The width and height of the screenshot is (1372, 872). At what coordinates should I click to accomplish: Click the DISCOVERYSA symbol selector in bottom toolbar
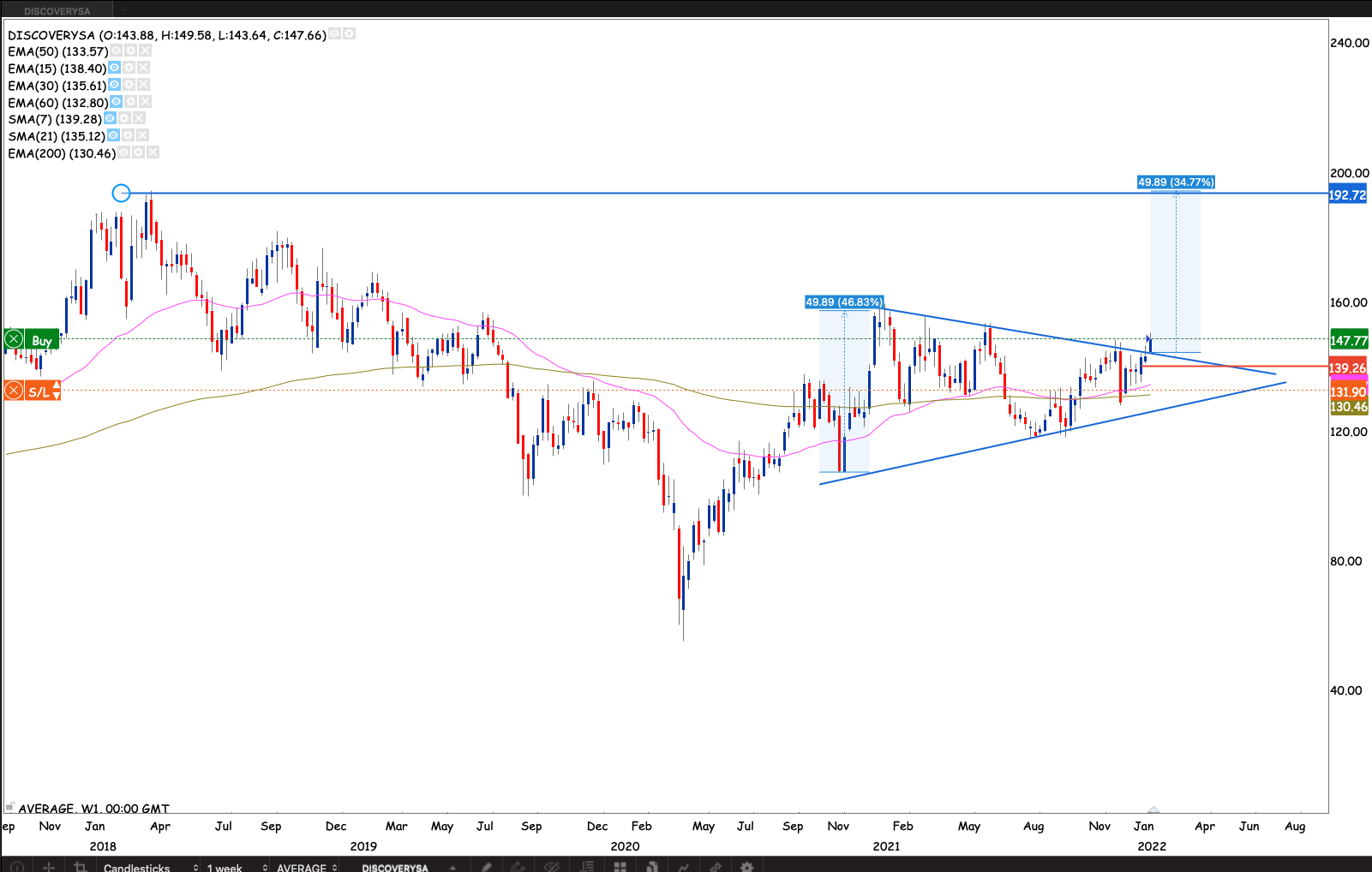coord(395,867)
